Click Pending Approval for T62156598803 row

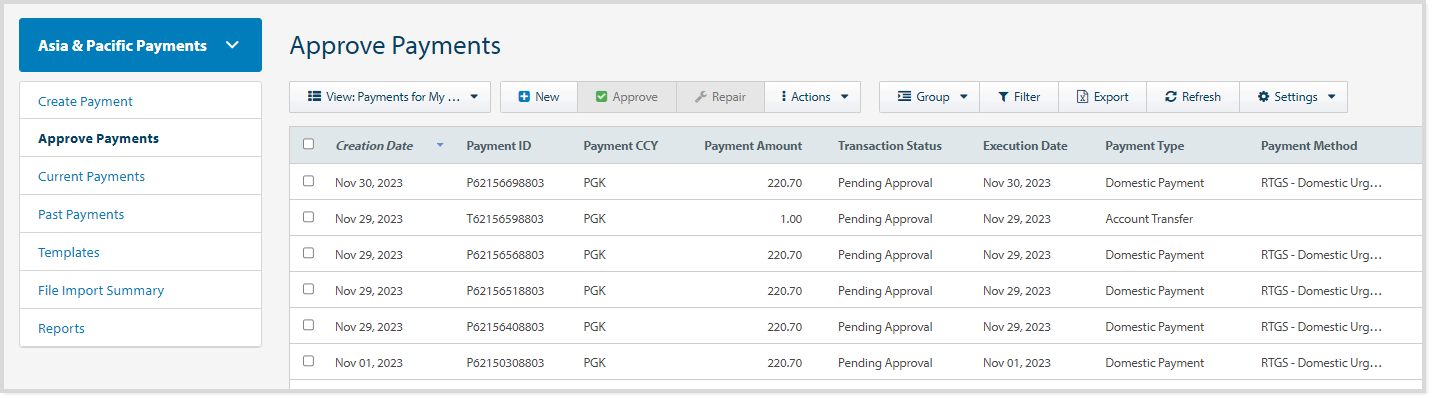[885, 219]
